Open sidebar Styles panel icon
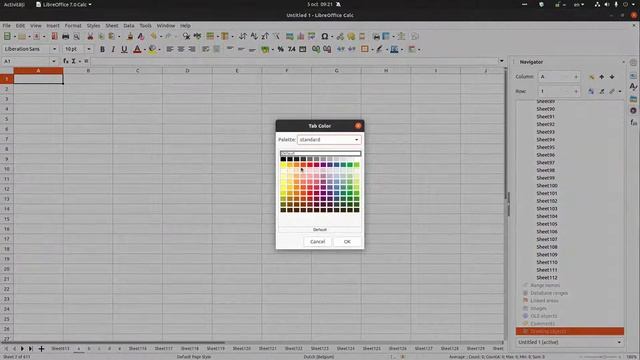 [x=633, y=87]
